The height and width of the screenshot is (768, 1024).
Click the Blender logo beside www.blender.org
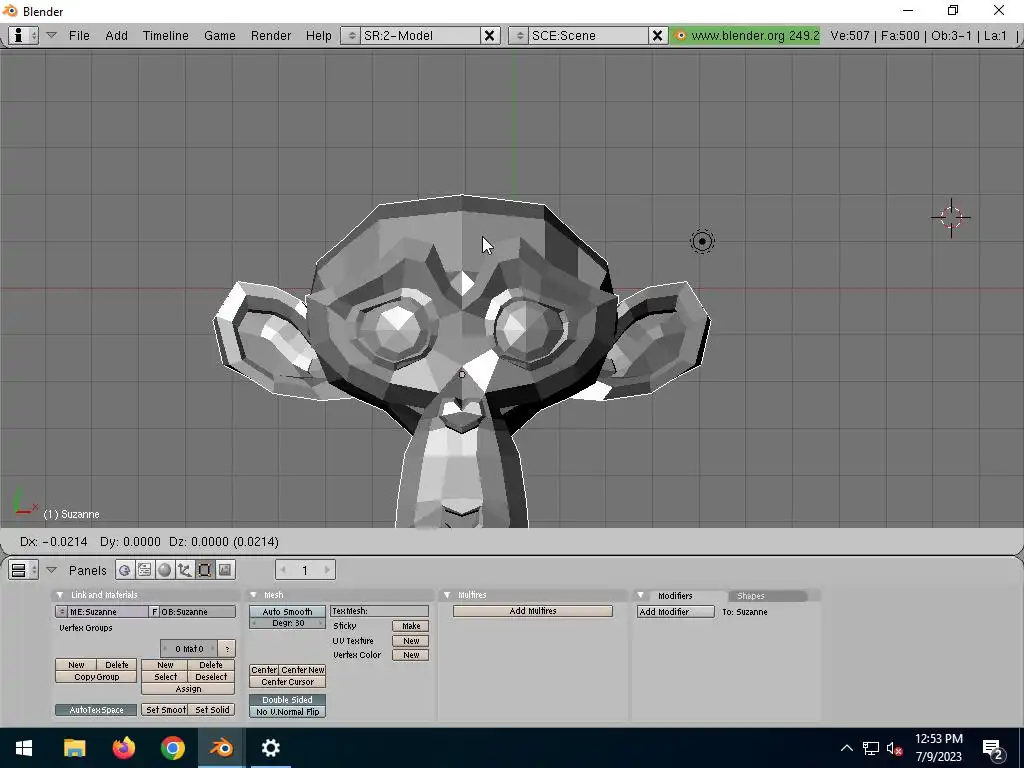click(x=680, y=35)
